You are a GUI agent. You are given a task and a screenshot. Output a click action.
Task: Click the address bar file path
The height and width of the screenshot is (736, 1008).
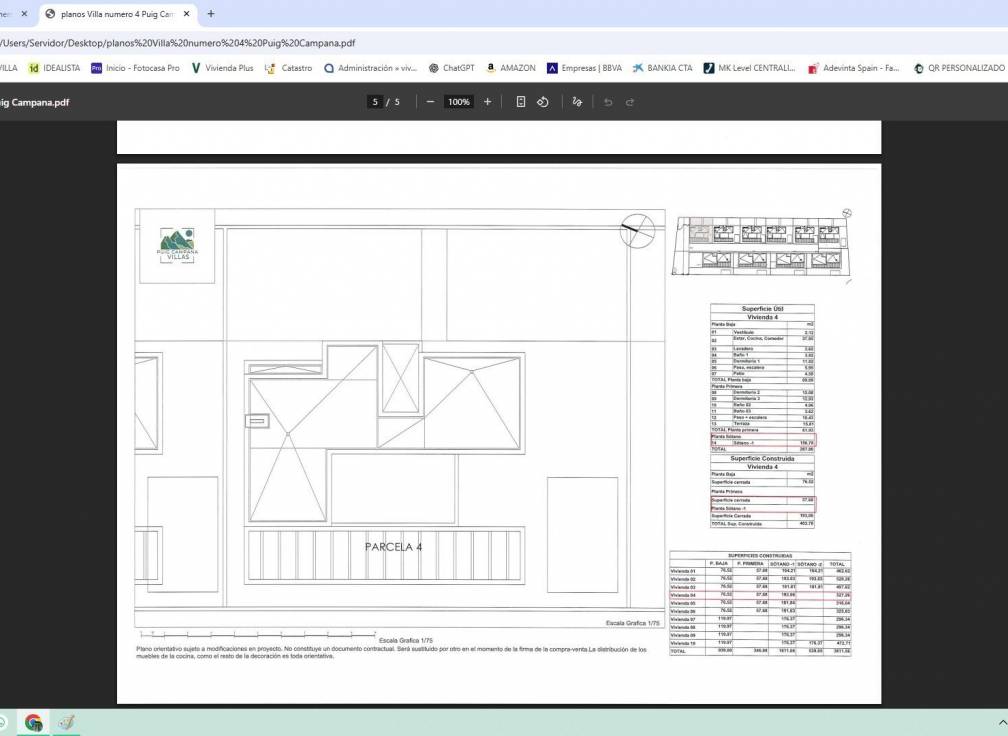tap(180, 43)
